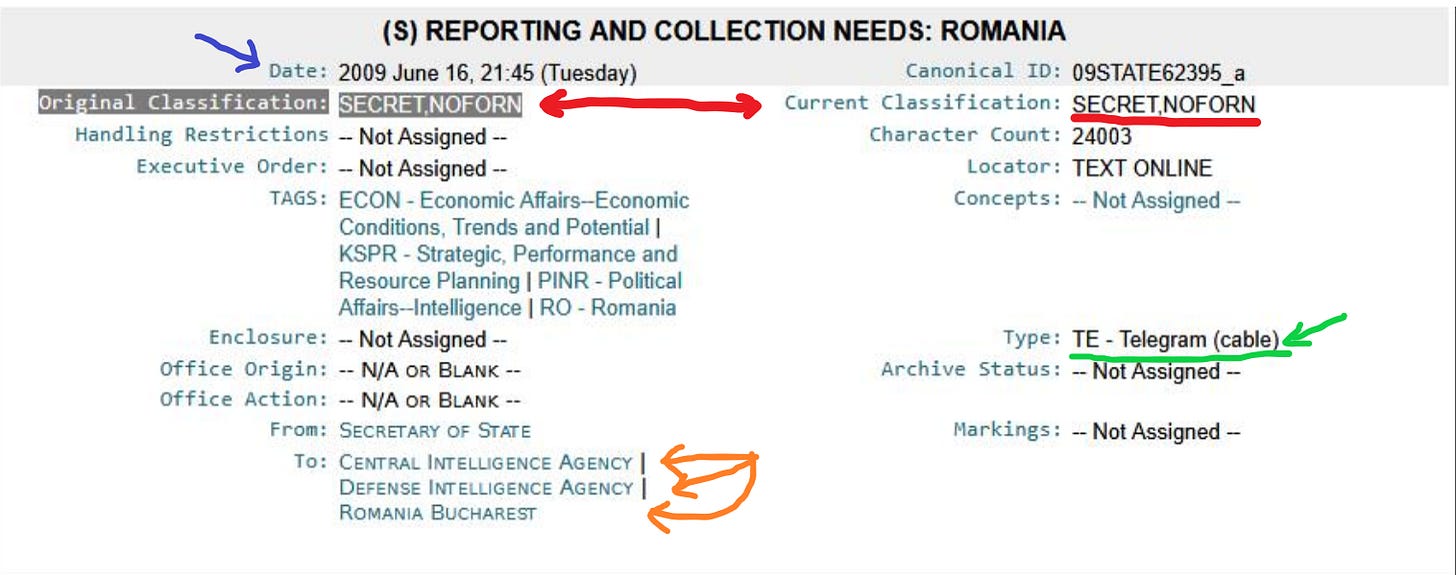Open the RO - Romania tag link

pos(608,308)
